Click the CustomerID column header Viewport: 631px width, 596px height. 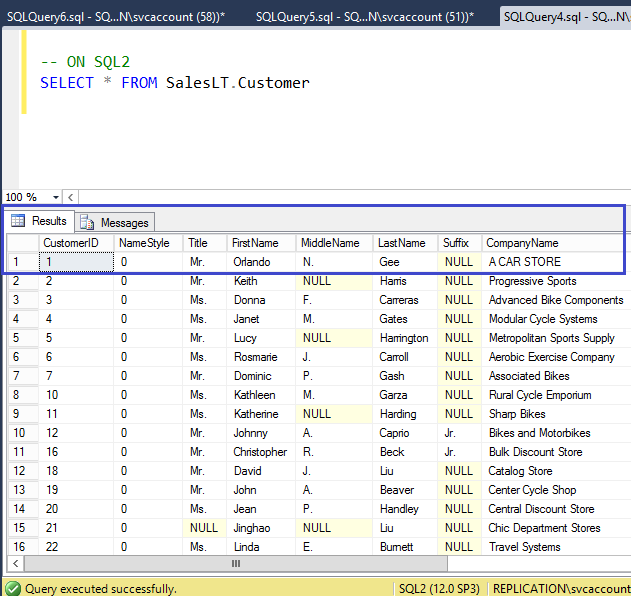tap(70, 243)
